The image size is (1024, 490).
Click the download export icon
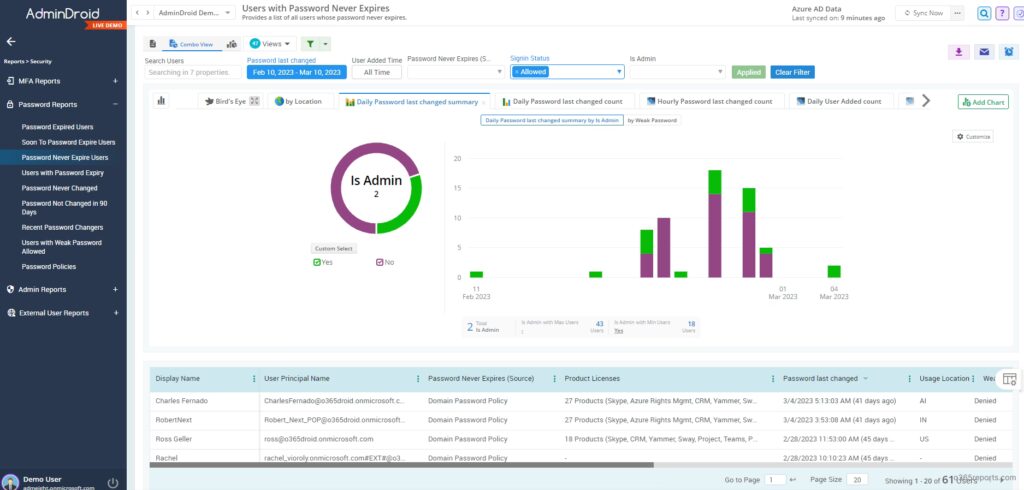pos(959,52)
